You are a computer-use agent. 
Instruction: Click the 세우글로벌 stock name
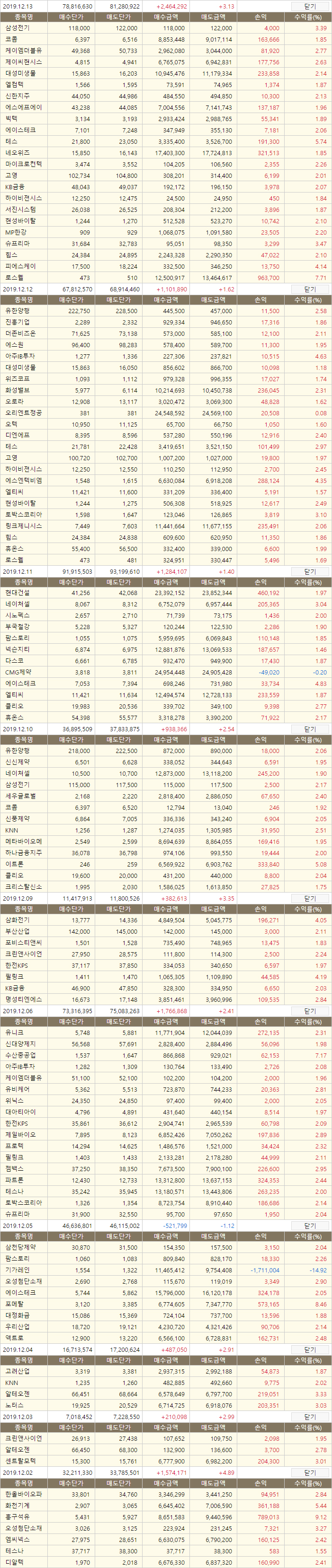click(x=21, y=796)
